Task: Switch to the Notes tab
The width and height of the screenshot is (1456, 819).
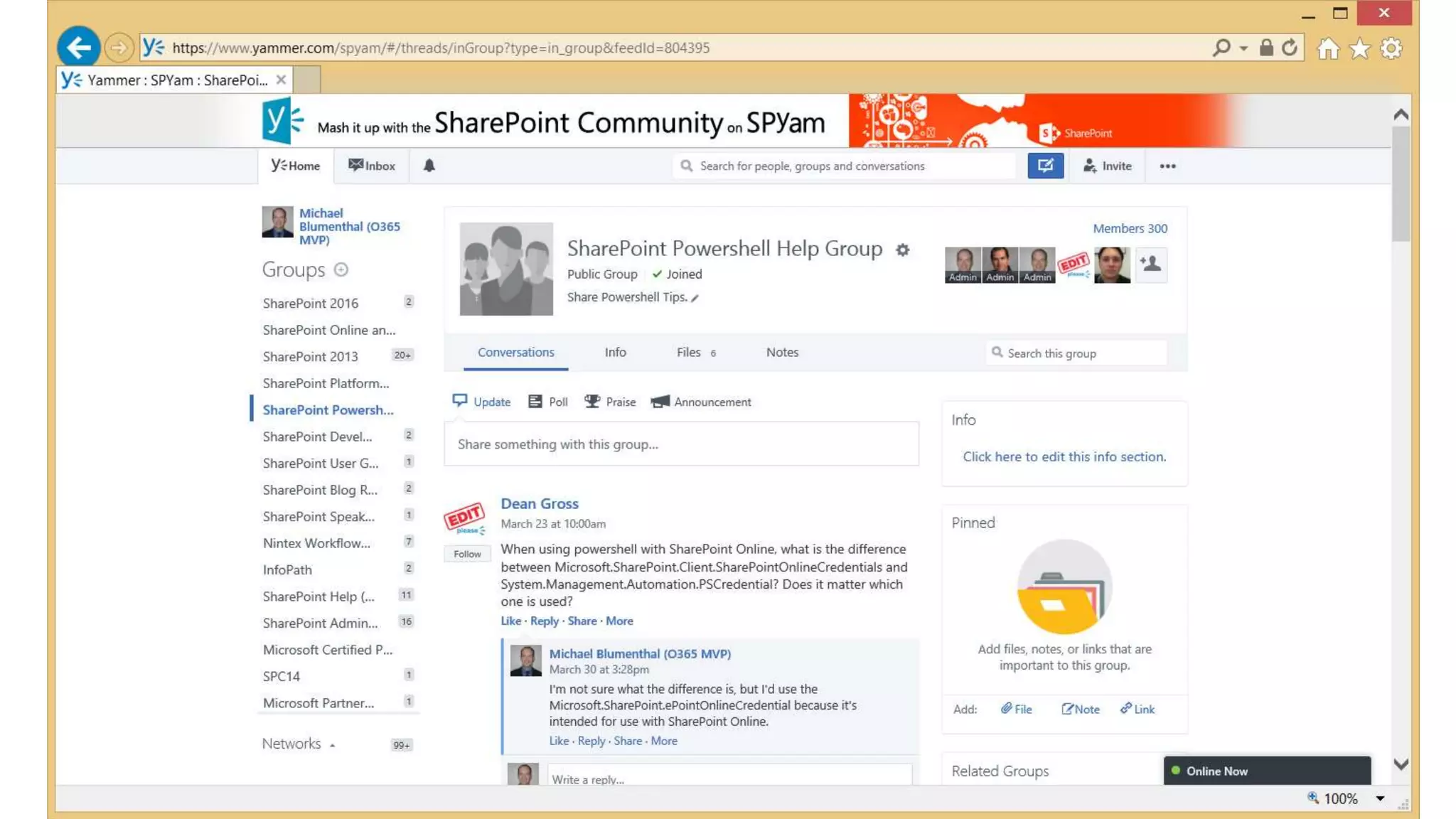Action: click(x=782, y=352)
